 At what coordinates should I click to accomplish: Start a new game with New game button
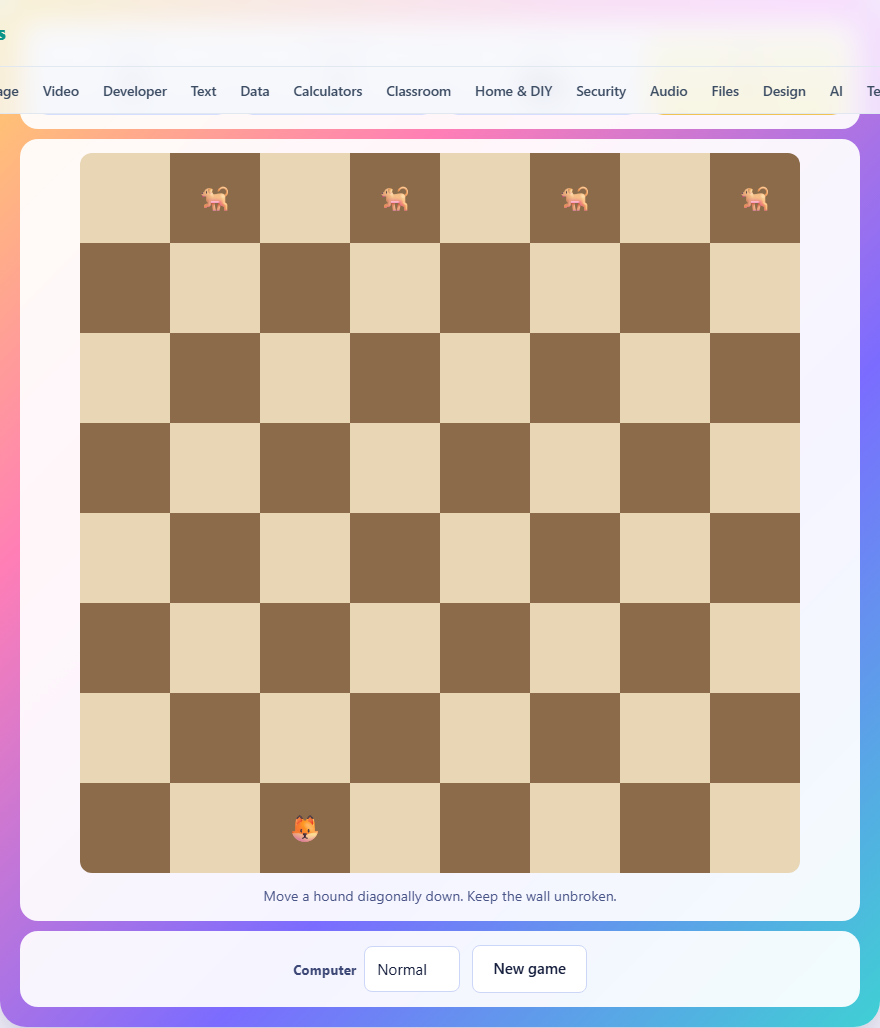tap(529, 969)
